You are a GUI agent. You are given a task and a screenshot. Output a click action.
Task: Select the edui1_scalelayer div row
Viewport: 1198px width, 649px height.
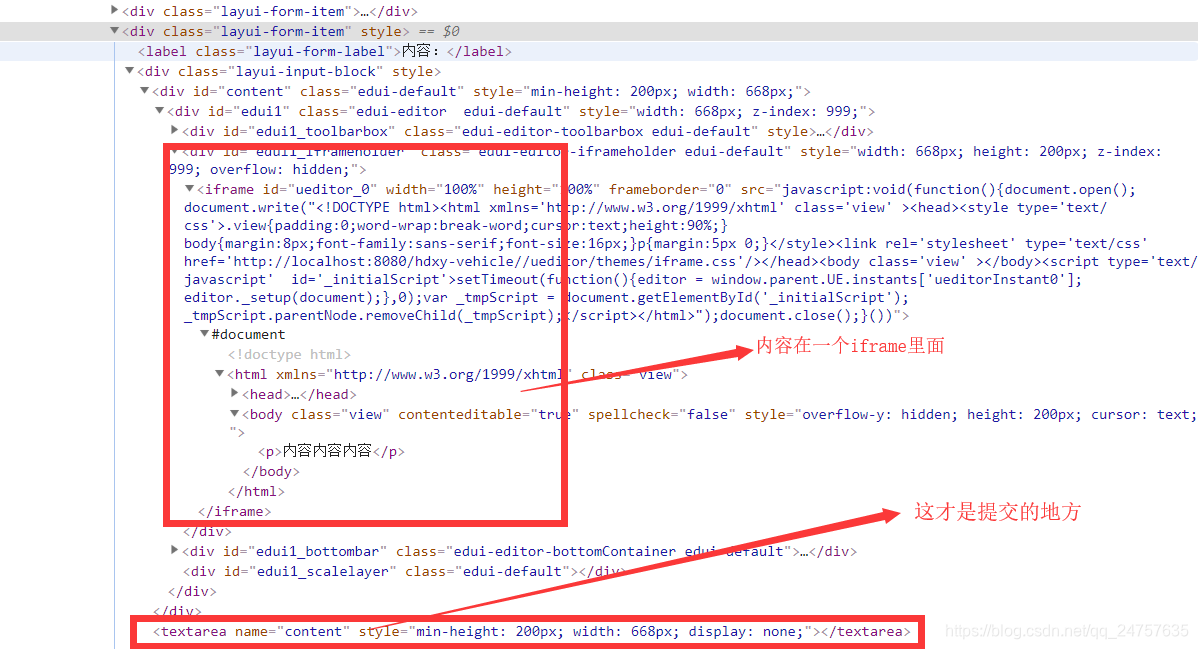(x=403, y=571)
